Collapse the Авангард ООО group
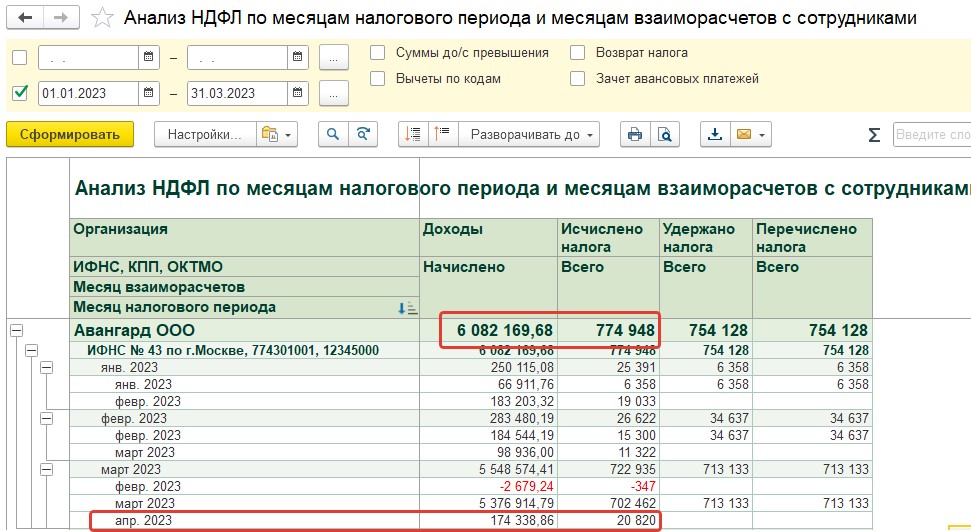Viewport: 971px width, 532px height. [17, 331]
